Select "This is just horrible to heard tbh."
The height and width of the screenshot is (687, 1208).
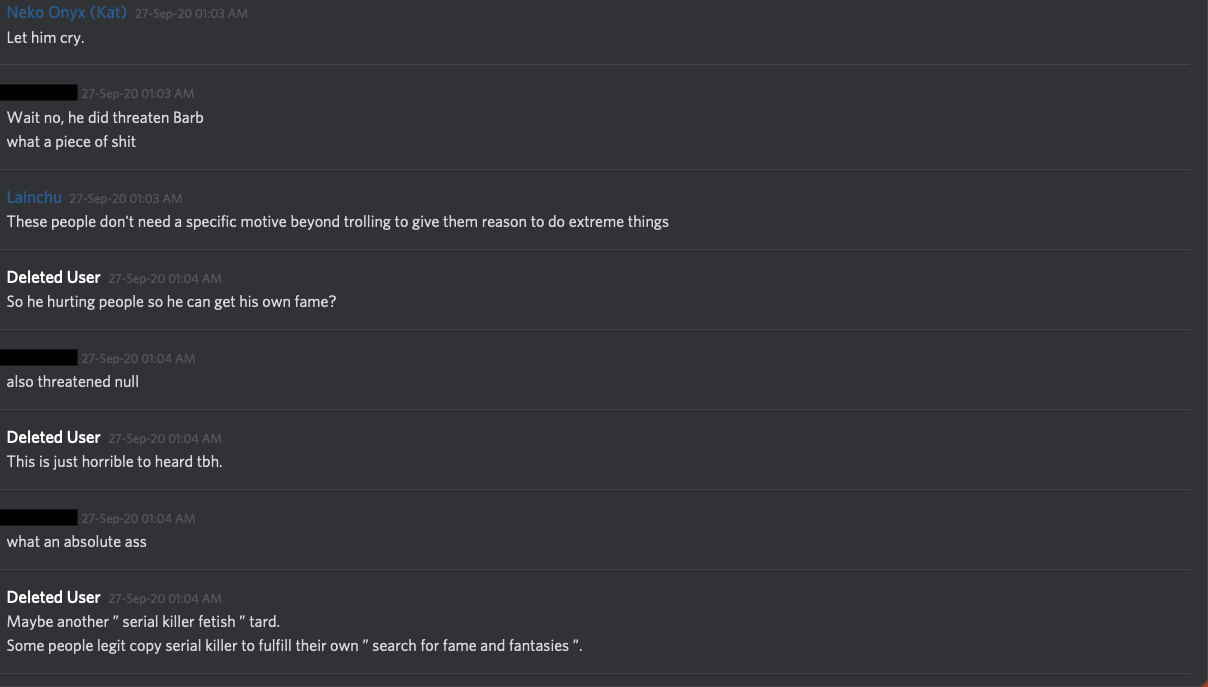click(114, 462)
